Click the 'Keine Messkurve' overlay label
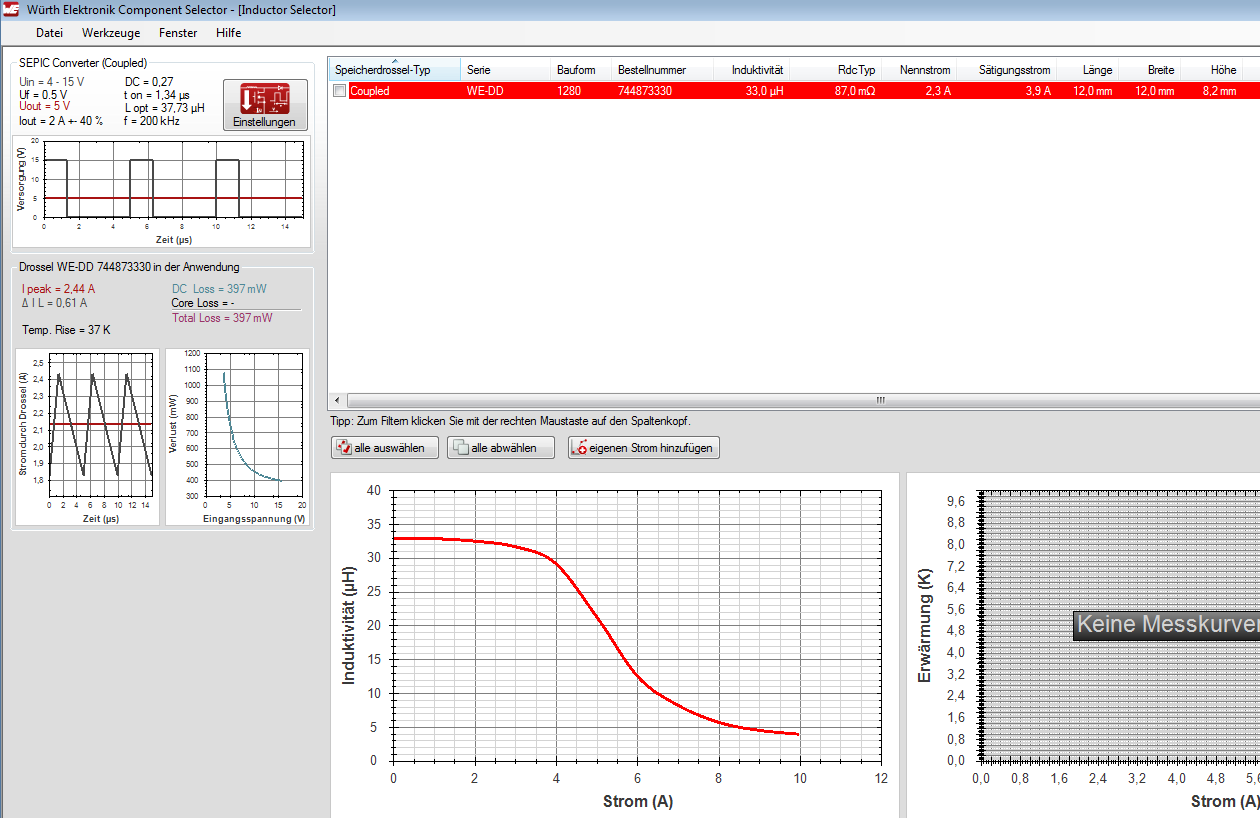1260x818 pixels. 1166,625
